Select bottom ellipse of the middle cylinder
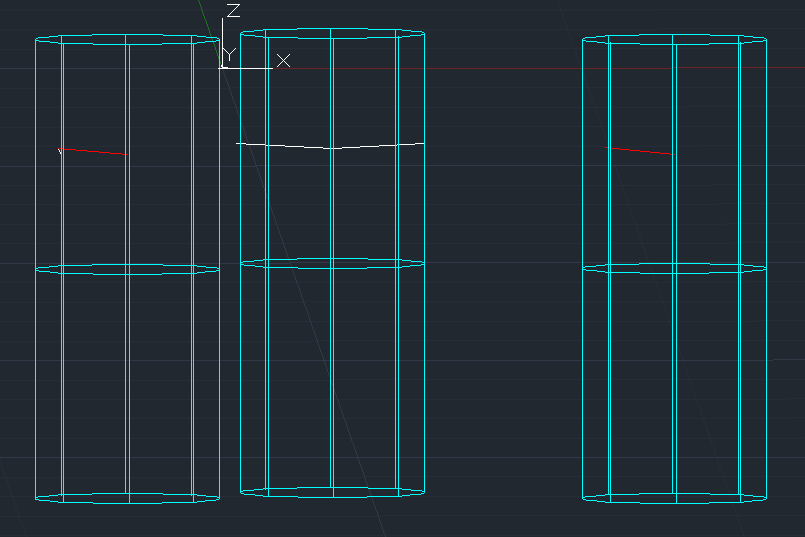The height and width of the screenshot is (537, 805). point(332,492)
